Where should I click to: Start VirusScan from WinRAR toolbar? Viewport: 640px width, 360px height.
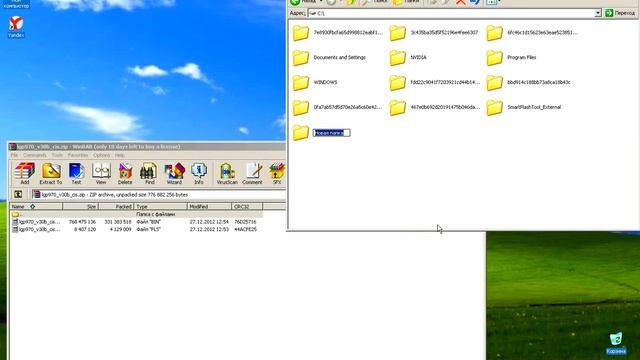pos(227,173)
